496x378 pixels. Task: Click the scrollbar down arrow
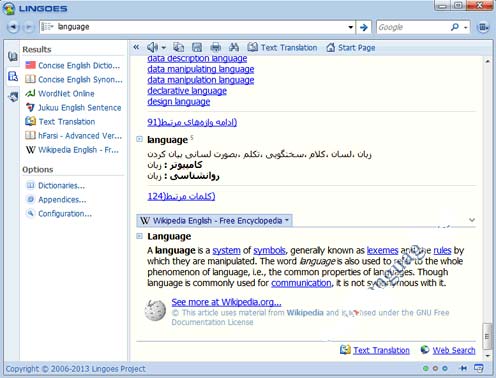pos(487,355)
